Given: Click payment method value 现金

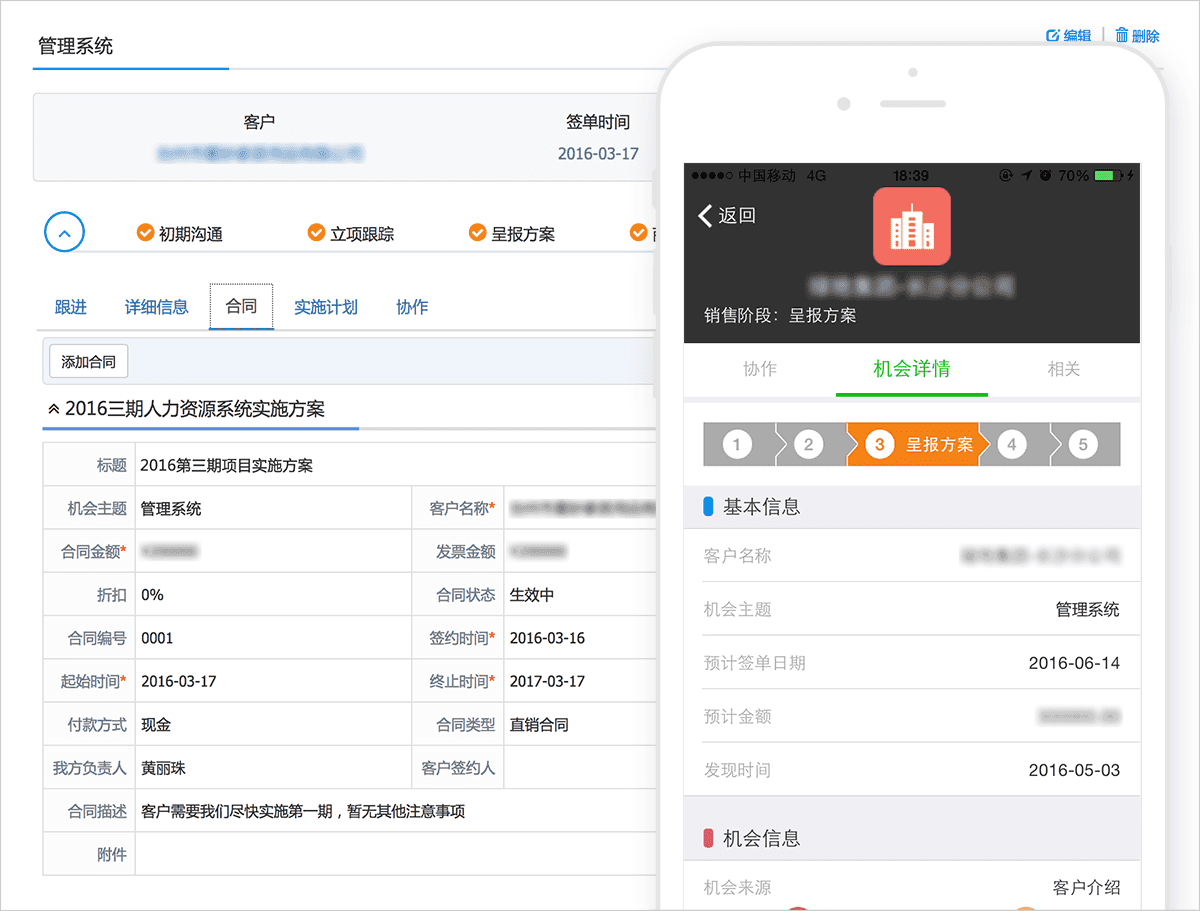Looking at the screenshot, I should 155,725.
